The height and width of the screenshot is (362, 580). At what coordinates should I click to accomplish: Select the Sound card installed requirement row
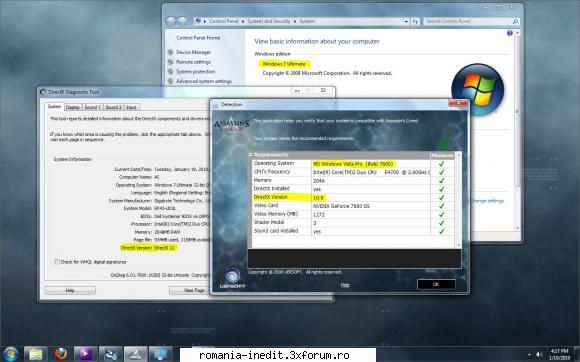pos(353,231)
